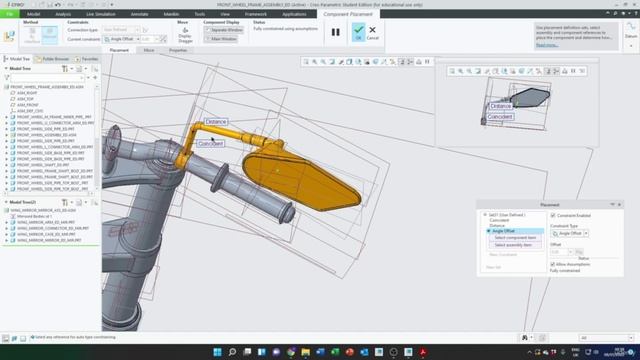Click the Coincident label in main viewport
Viewport: 640px width, 360px height.
click(211, 144)
